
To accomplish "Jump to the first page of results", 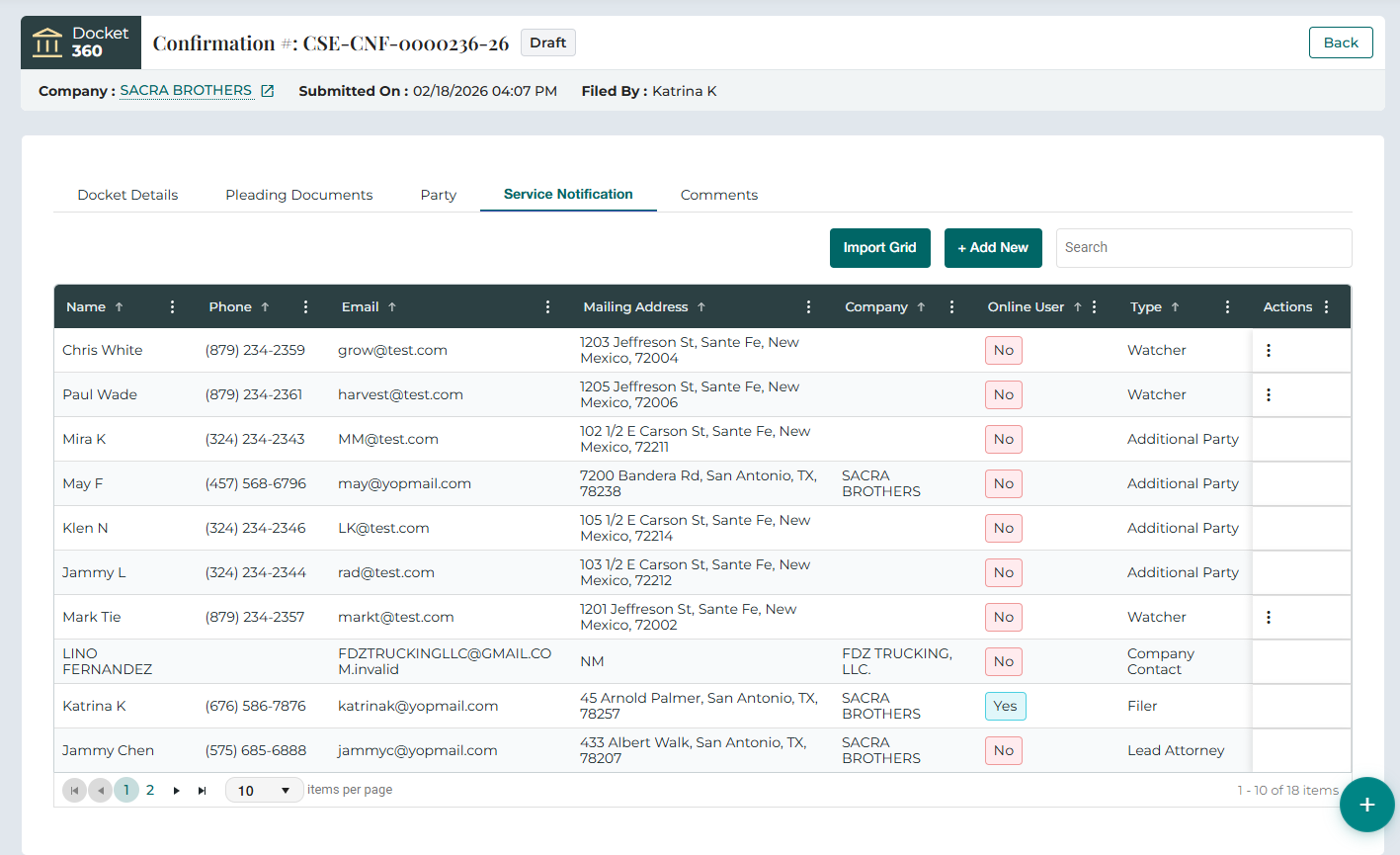I will tap(74, 790).
